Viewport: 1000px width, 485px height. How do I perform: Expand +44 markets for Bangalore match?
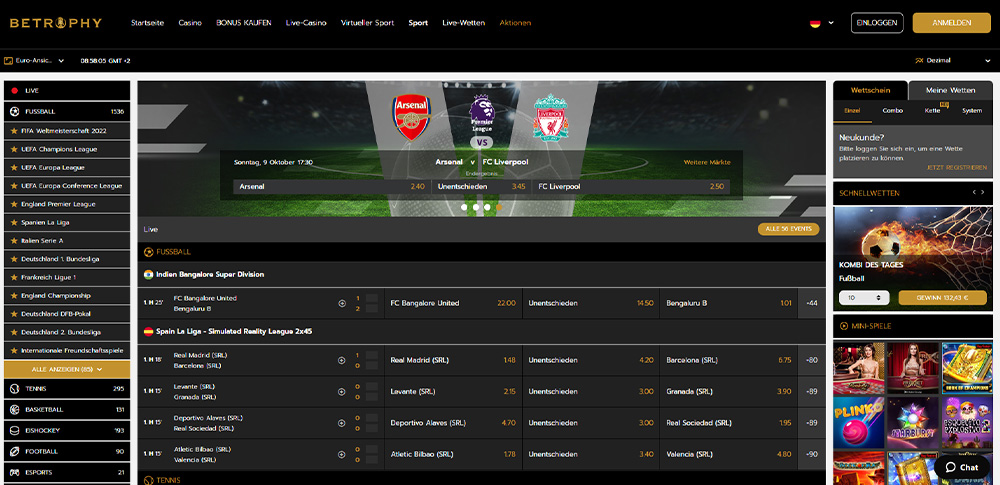pyautogui.click(x=812, y=303)
